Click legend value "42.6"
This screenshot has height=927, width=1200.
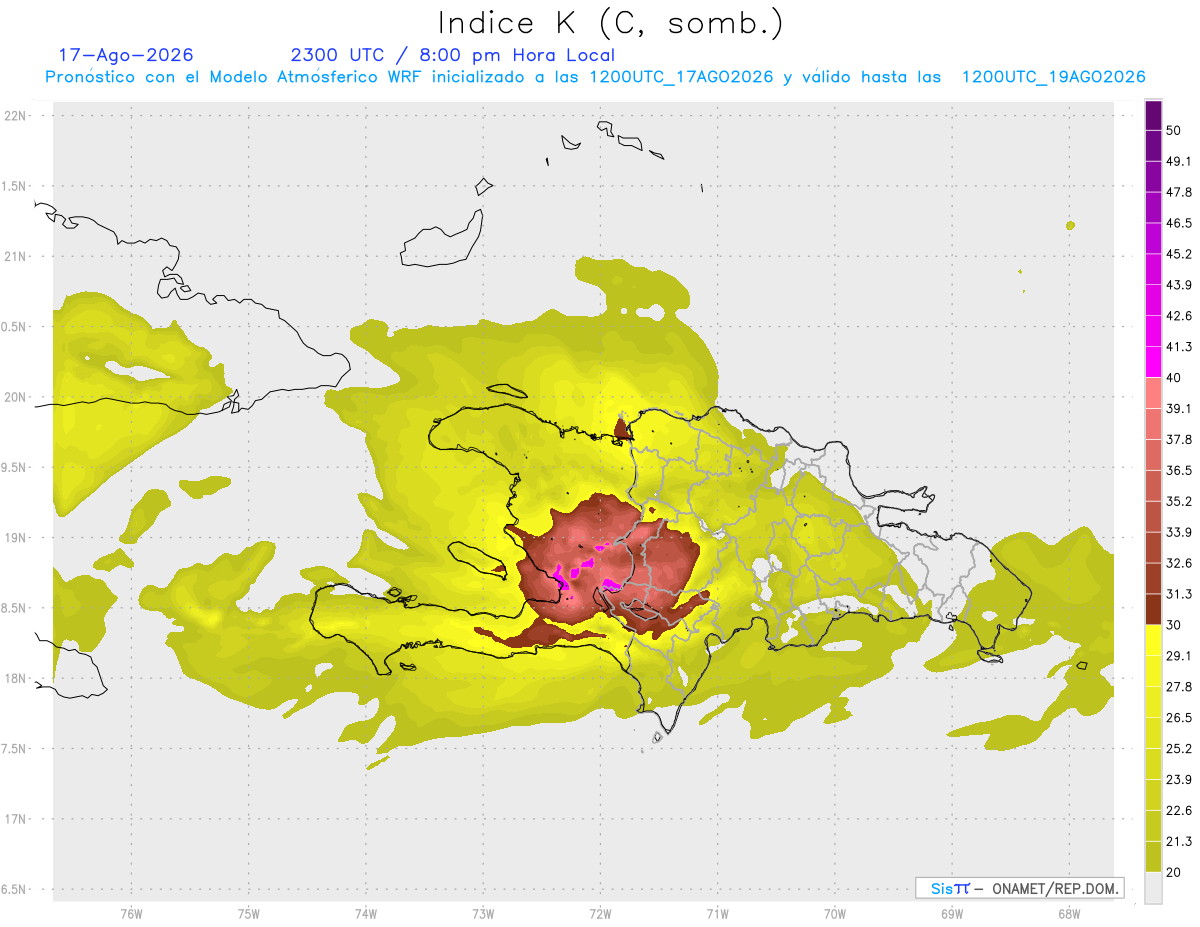(1178, 316)
